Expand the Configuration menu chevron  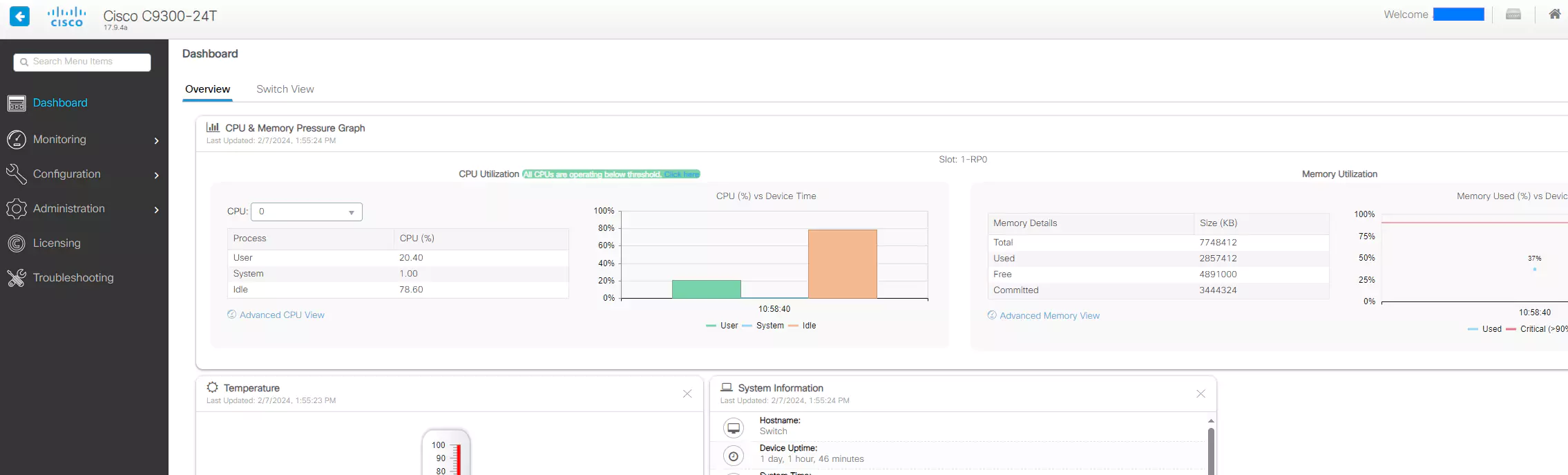(x=157, y=175)
